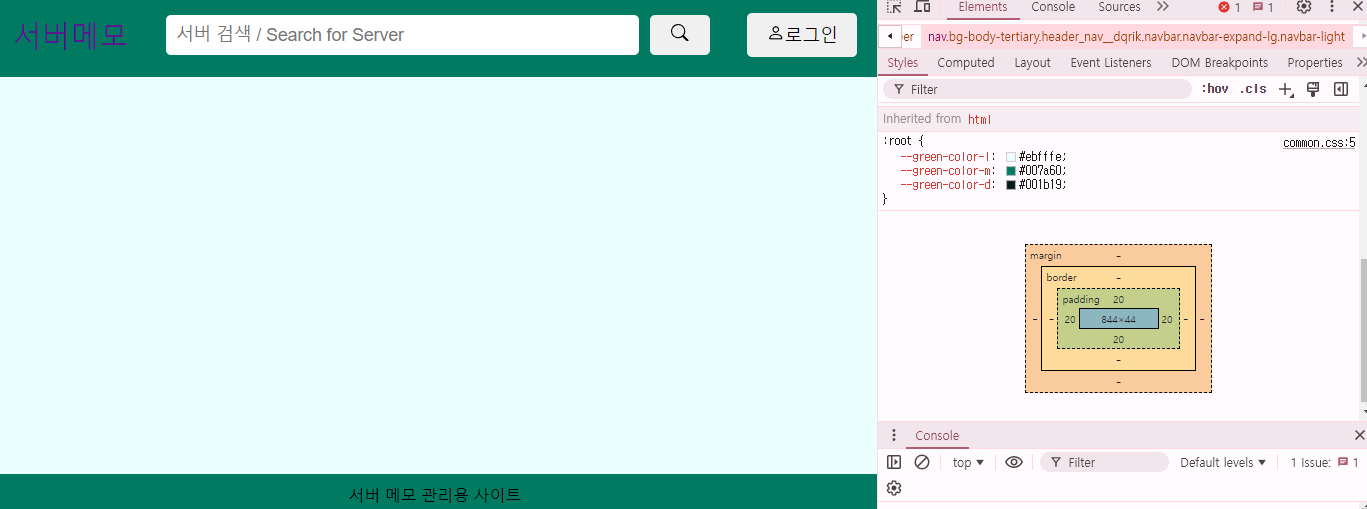Viewport: 1367px width, 509px height.
Task: Open the Sources panel tab
Action: pos(1119,7)
